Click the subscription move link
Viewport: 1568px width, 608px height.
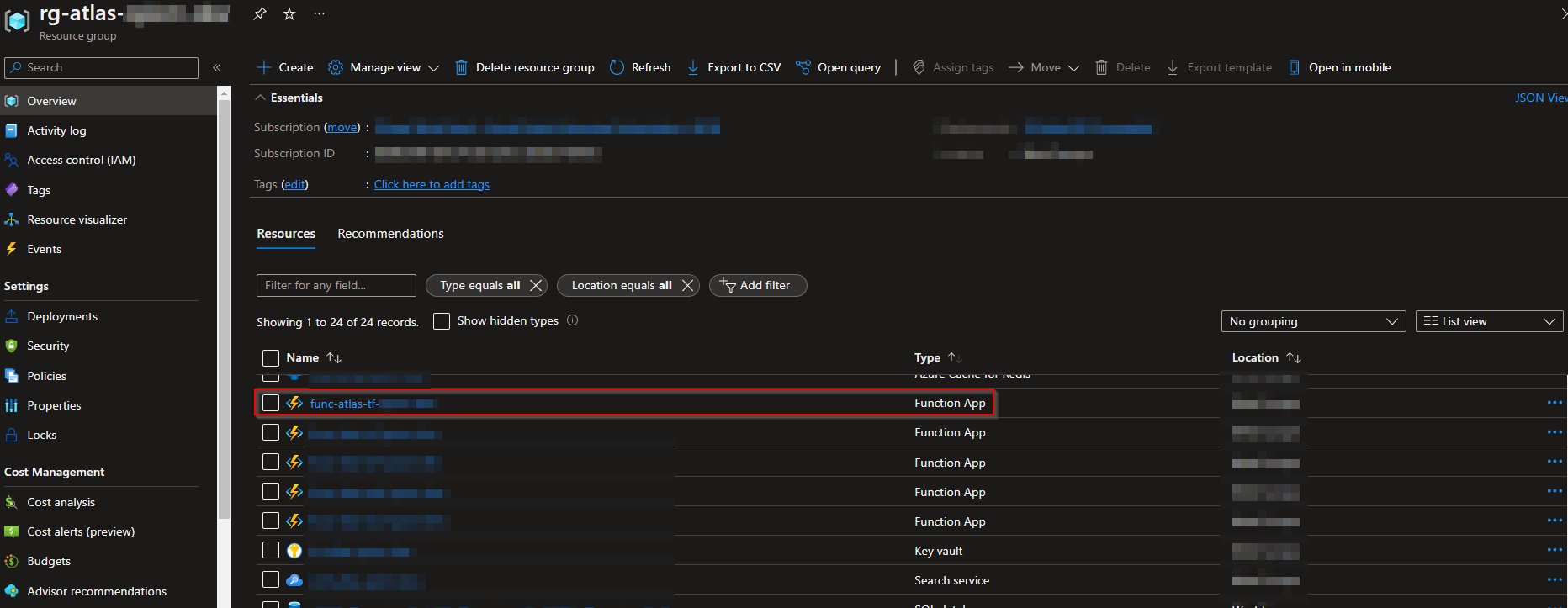point(342,127)
